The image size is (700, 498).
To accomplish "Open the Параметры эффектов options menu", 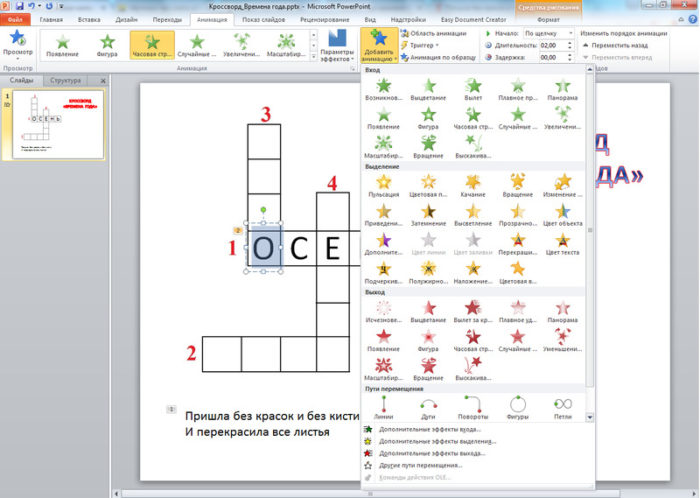I will coord(335,46).
